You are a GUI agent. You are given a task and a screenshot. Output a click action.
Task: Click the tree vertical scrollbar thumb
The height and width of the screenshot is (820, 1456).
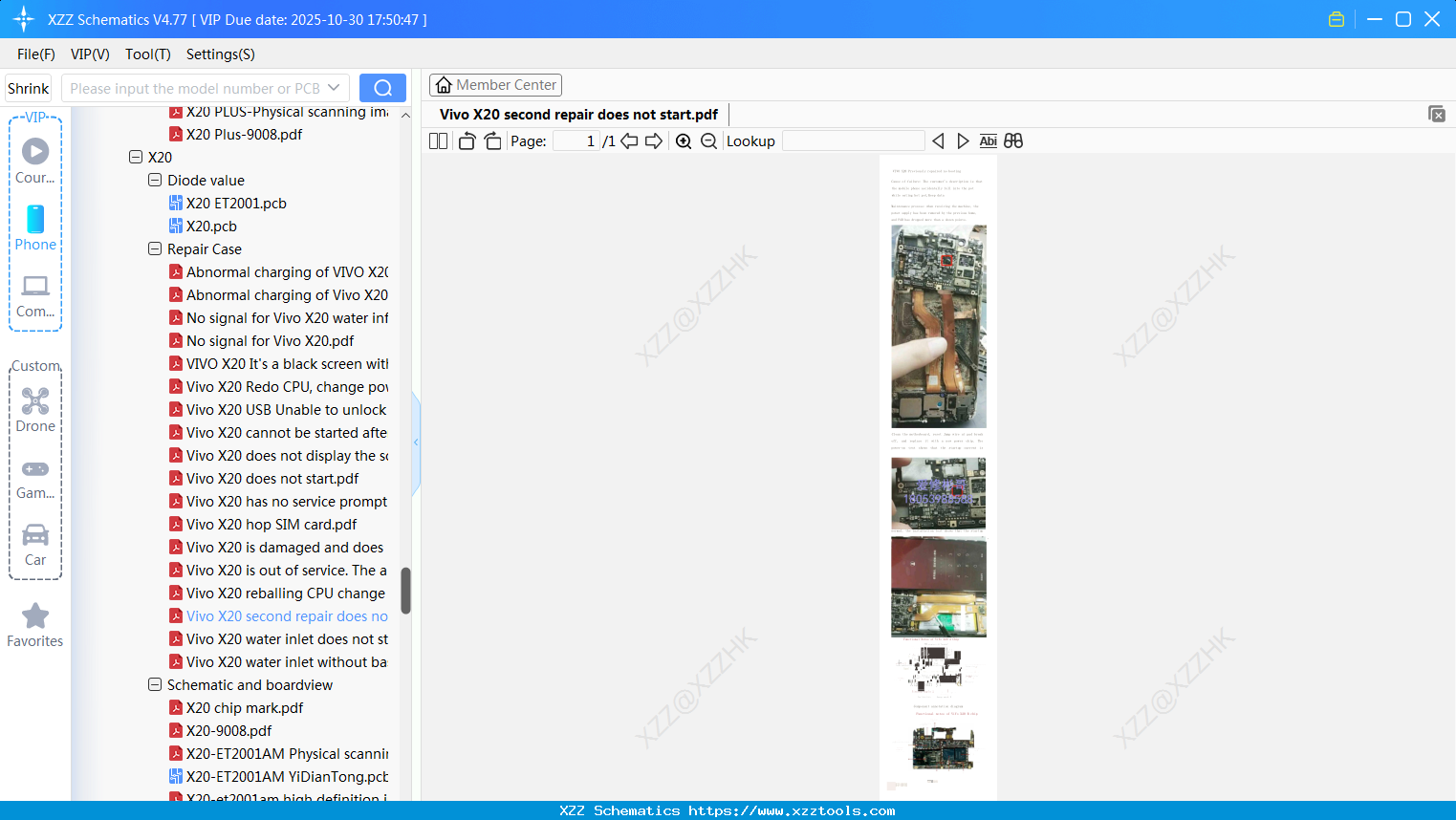(405, 591)
